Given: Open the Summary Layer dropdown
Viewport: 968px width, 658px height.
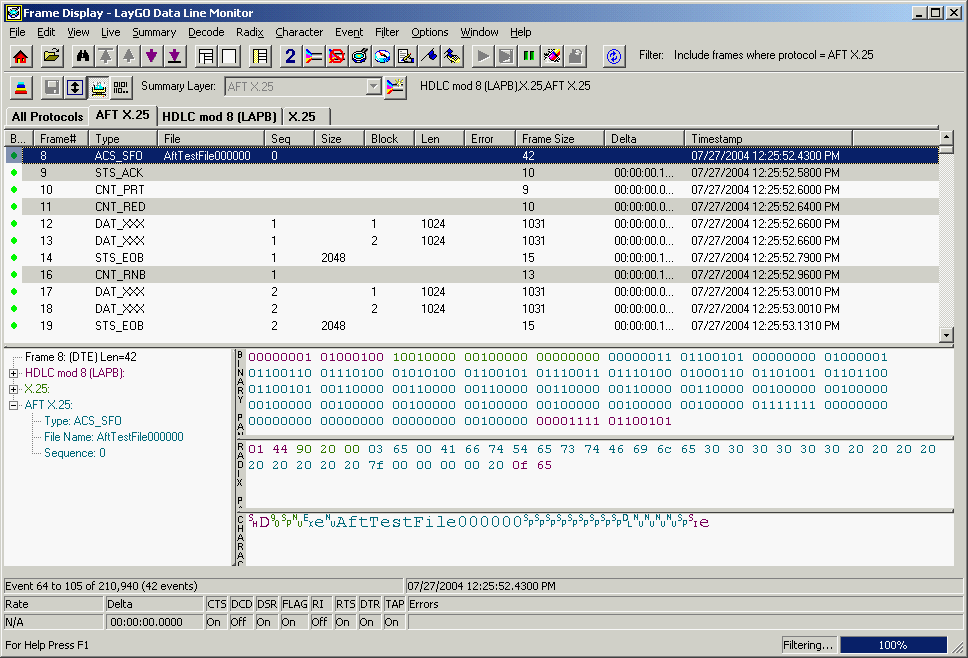Looking at the screenshot, I should 373,86.
